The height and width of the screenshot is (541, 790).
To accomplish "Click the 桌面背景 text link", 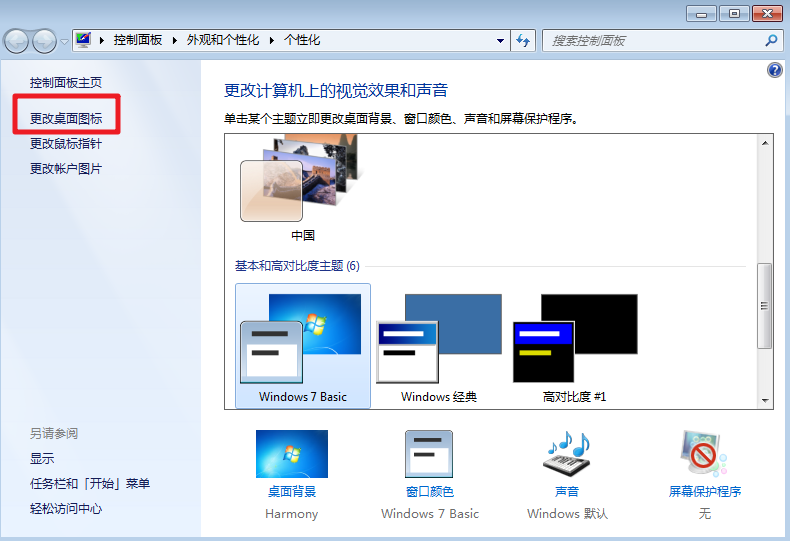I will point(292,492).
